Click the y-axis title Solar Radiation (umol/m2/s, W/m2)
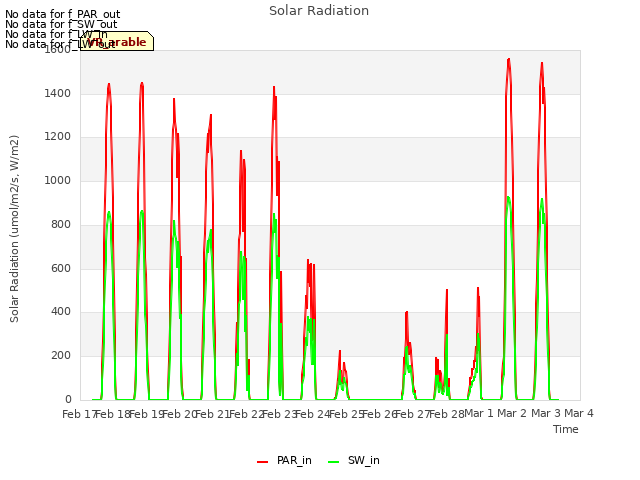The height and width of the screenshot is (480, 640). tap(14, 229)
